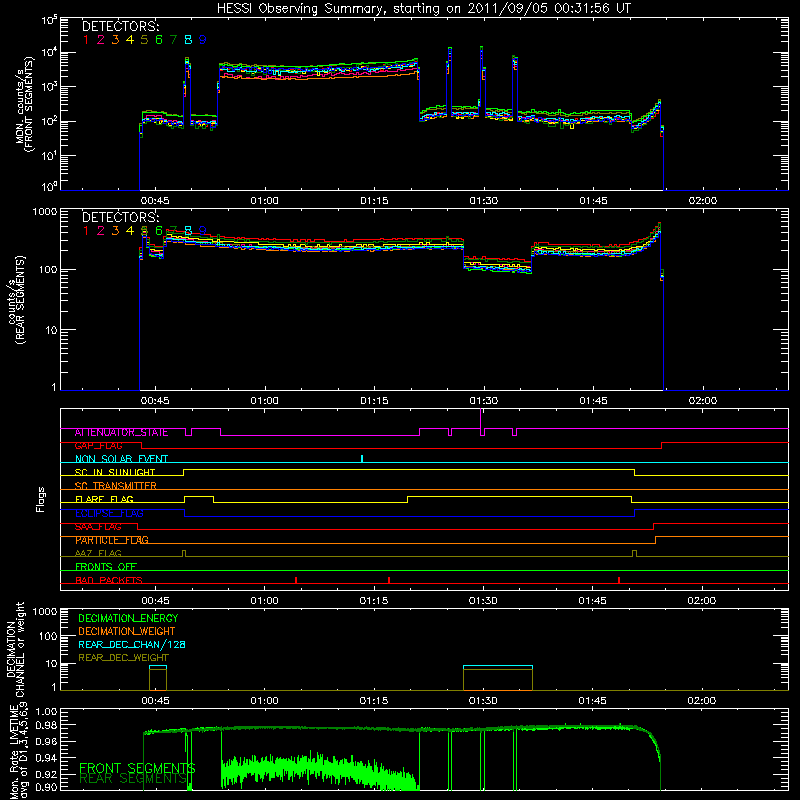Select blue detector 9 in front segments legend
Viewport: 800px width, 800px height.
pyautogui.click(x=203, y=40)
